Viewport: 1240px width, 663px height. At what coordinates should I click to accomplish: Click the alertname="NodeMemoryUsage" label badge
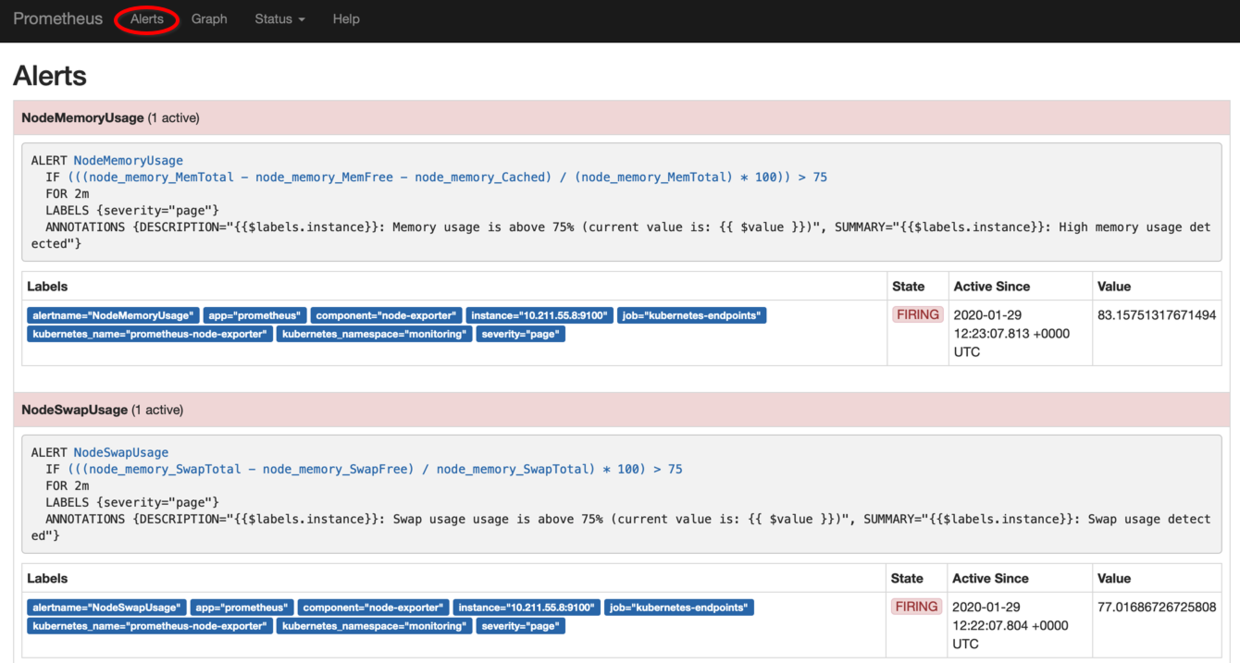coord(113,316)
